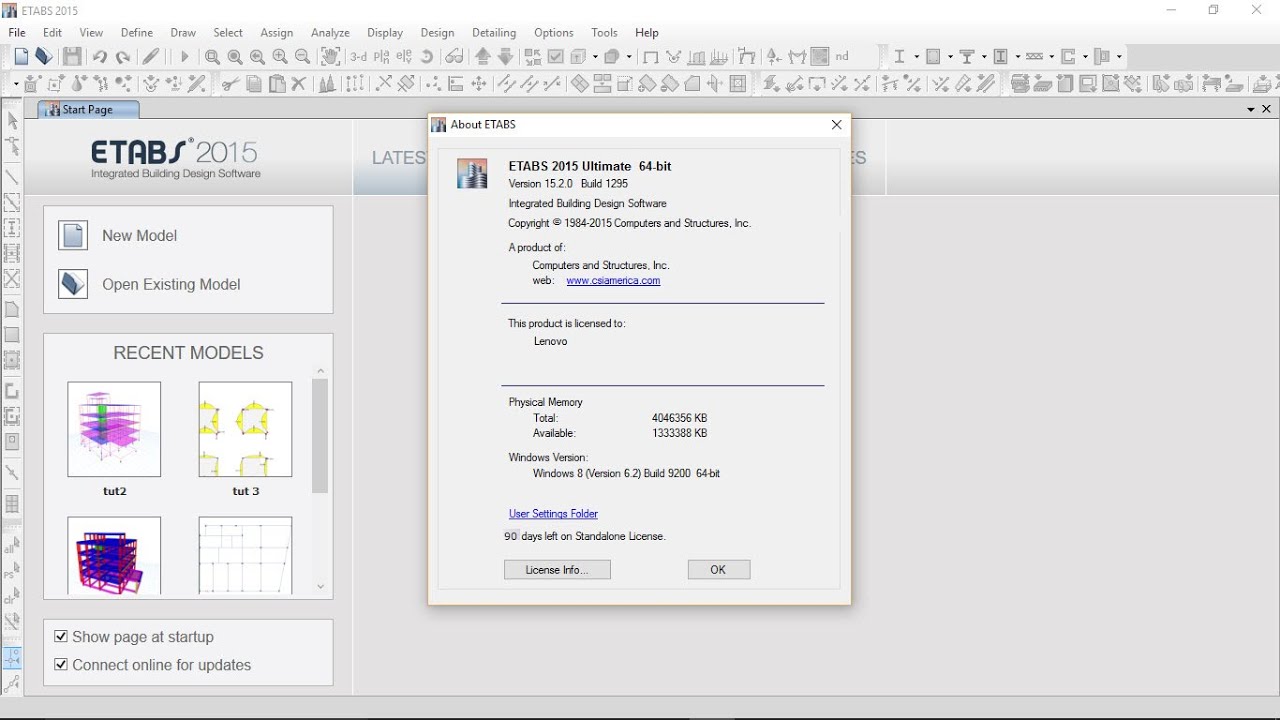Open the User Settings Folder link

[553, 514]
